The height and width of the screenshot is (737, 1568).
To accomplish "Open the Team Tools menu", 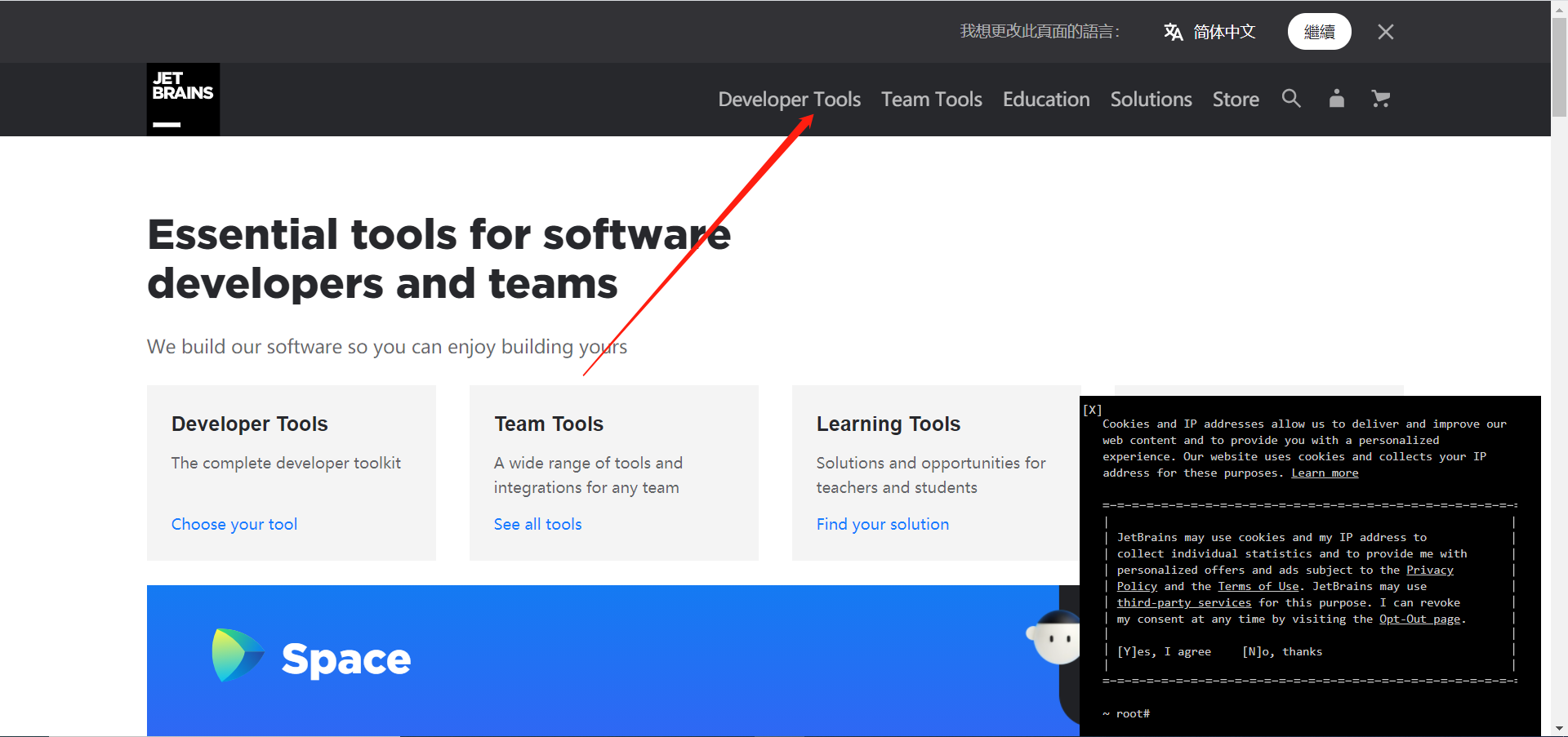I will 932,100.
